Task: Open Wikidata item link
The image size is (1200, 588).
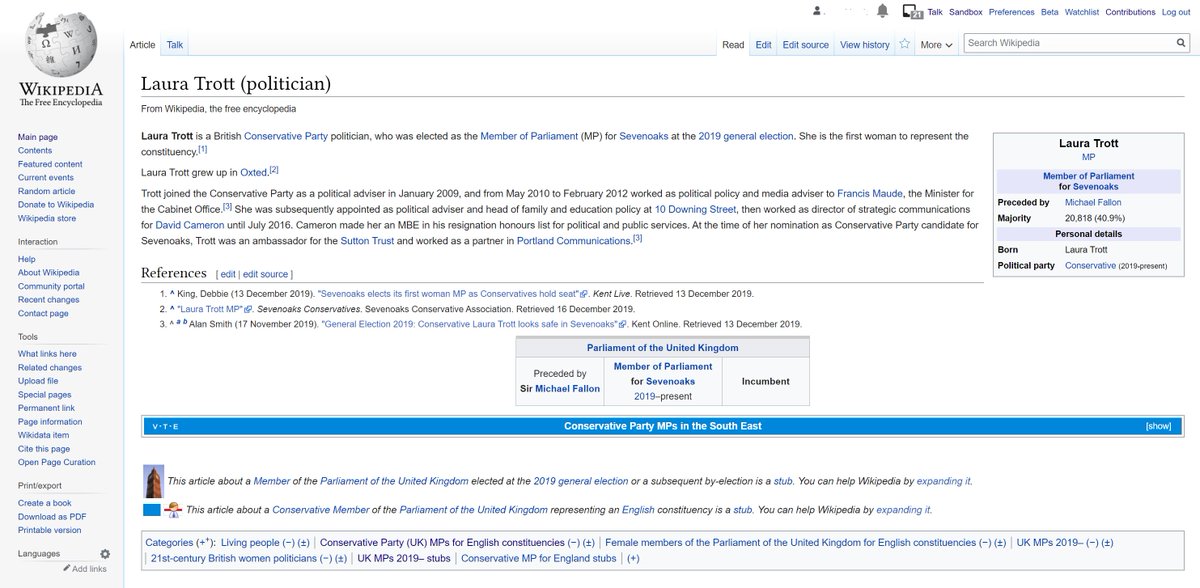Action: (x=43, y=435)
